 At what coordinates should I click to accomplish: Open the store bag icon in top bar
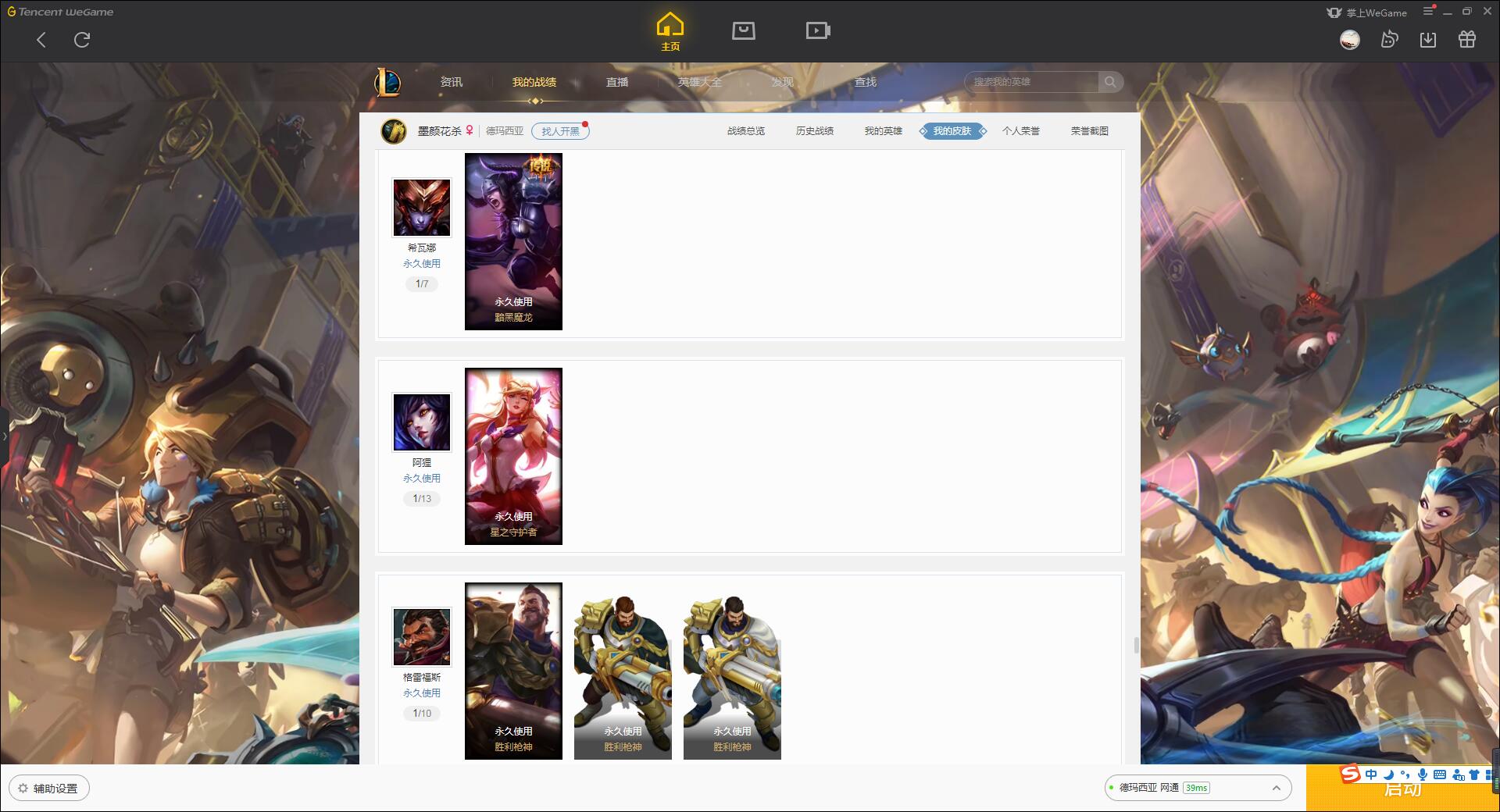(x=743, y=30)
